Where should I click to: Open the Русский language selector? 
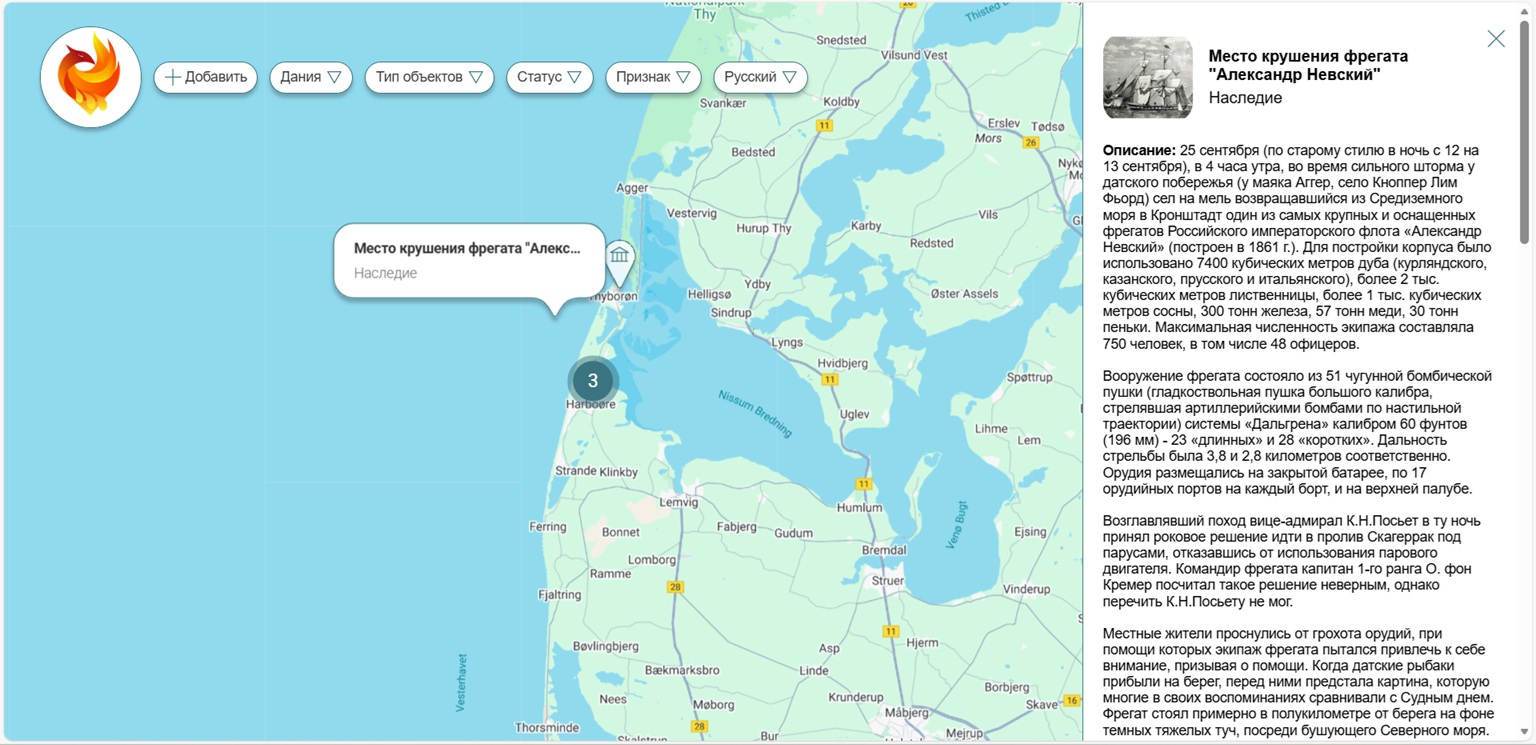click(760, 77)
